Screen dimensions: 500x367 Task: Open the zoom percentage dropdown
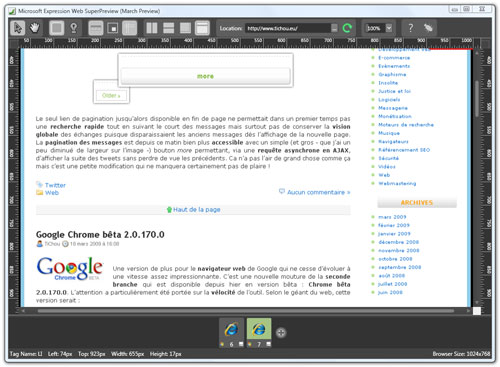click(x=389, y=28)
